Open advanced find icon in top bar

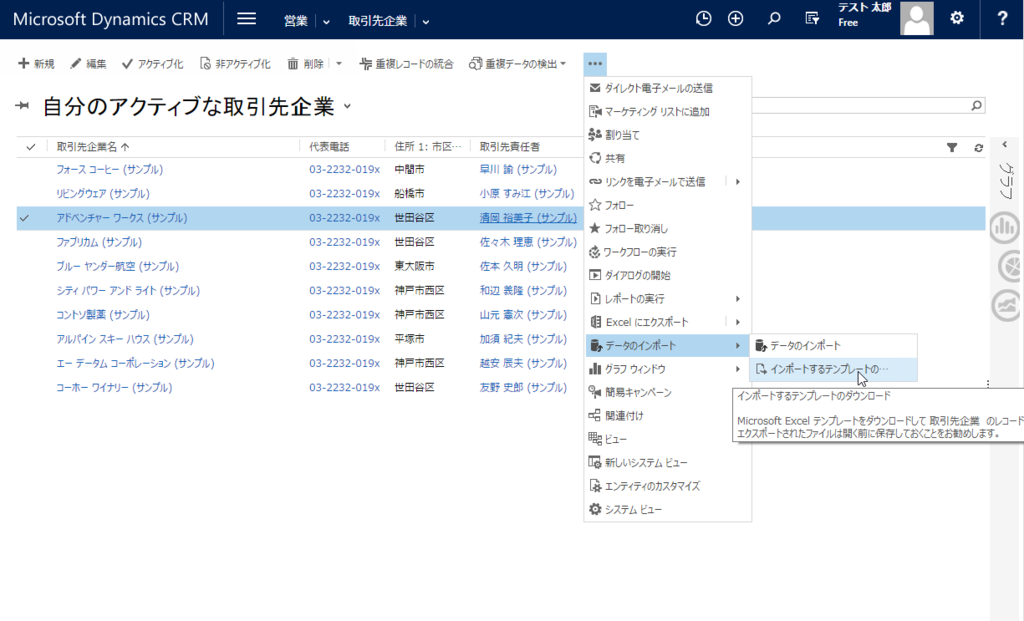click(812, 19)
